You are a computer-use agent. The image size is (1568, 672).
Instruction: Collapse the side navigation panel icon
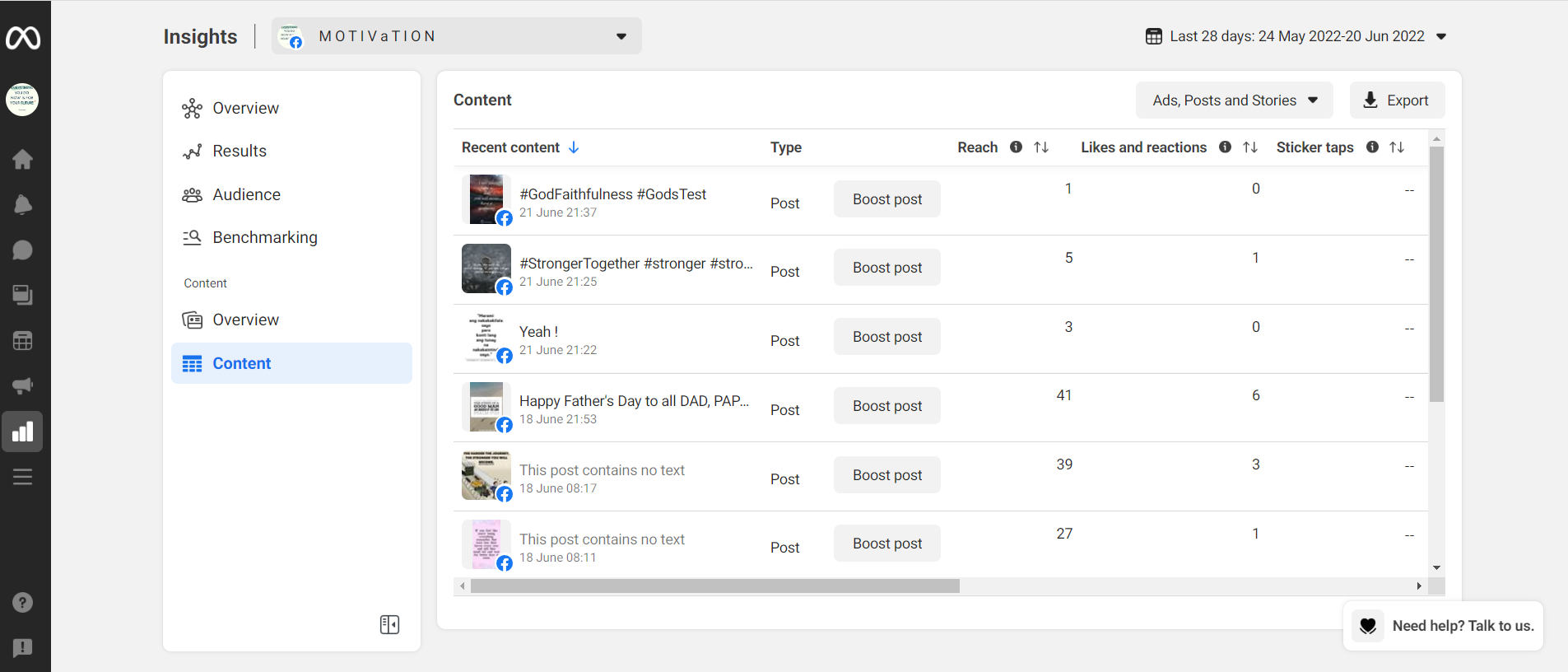point(389,624)
